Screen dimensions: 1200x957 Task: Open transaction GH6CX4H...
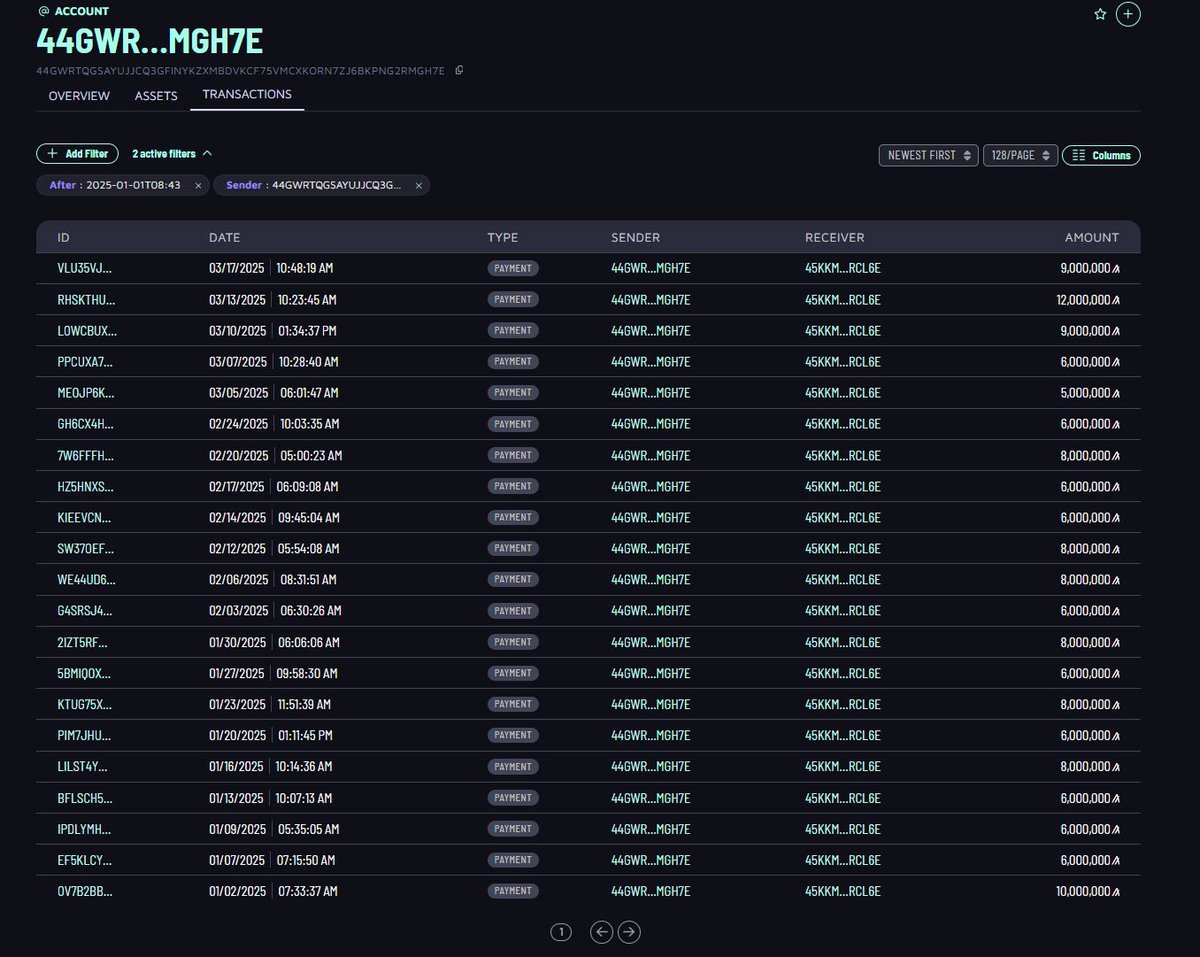pyautogui.click(x=86, y=424)
